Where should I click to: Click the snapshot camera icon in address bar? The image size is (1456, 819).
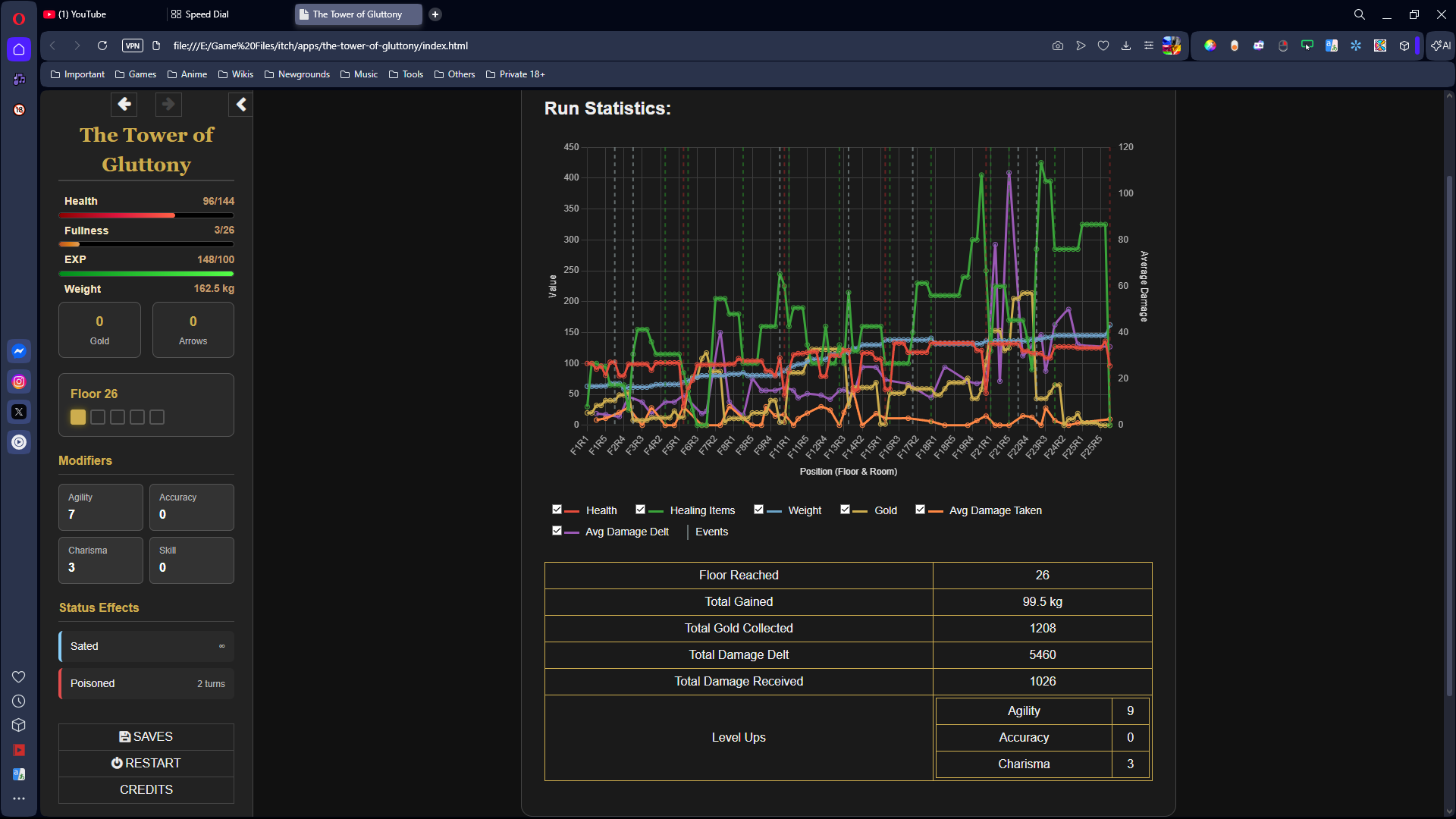pyautogui.click(x=1058, y=45)
